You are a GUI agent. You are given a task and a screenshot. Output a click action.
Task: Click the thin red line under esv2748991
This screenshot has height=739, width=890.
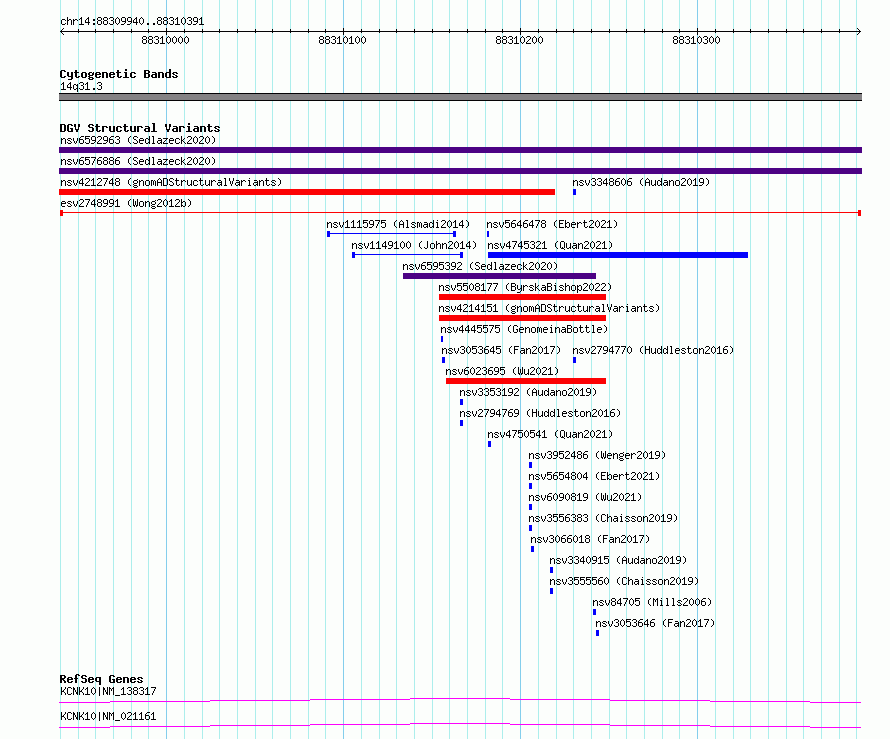coord(460,213)
